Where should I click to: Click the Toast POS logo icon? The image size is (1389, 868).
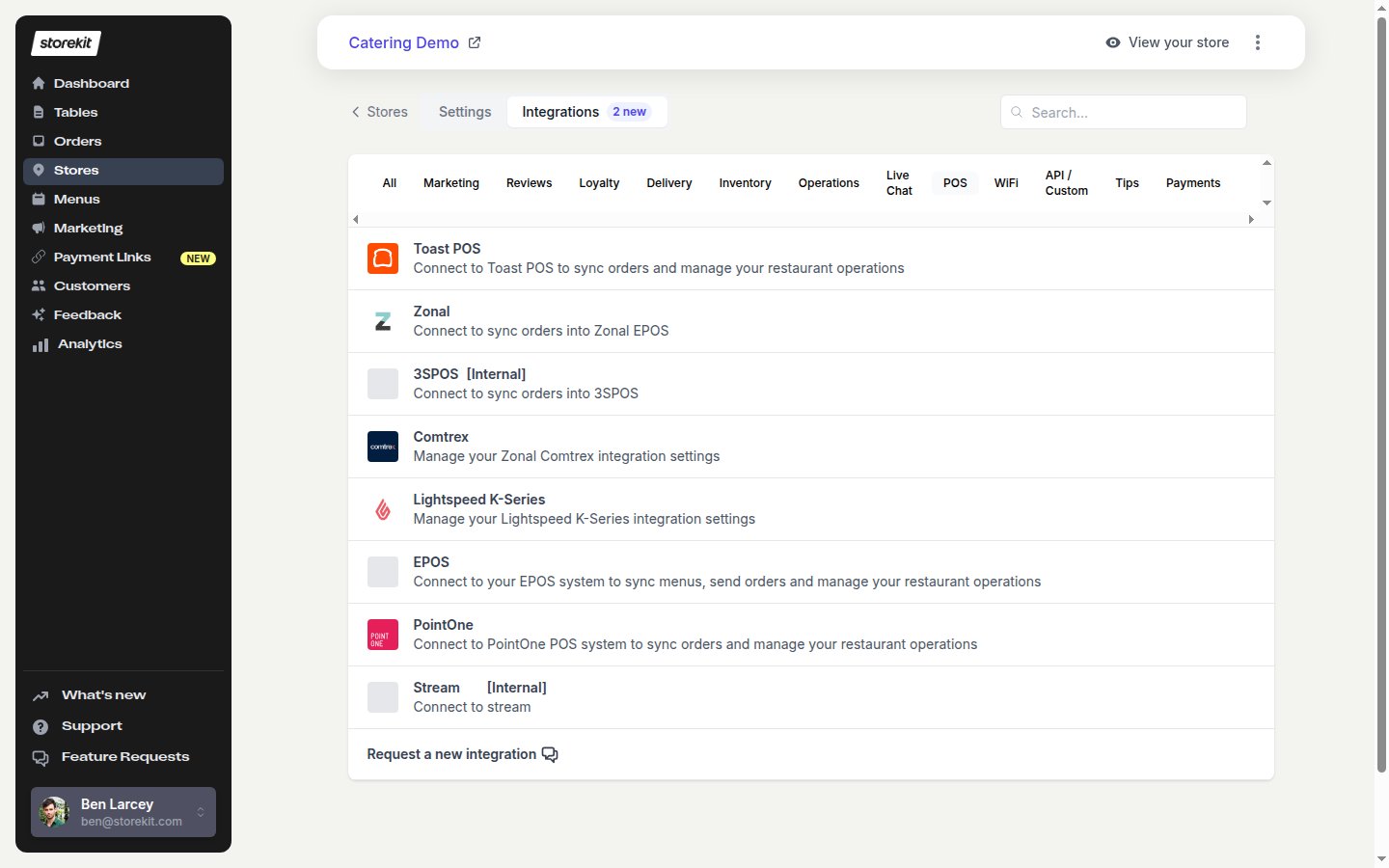pyautogui.click(x=383, y=258)
